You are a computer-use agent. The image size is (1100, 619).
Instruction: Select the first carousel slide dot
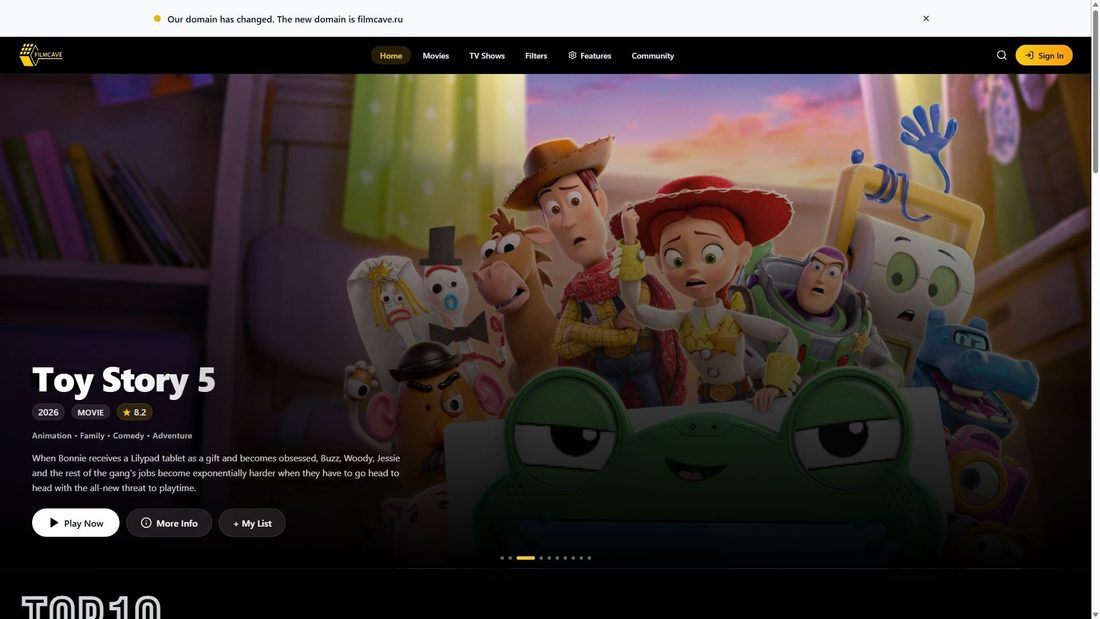click(x=502, y=558)
